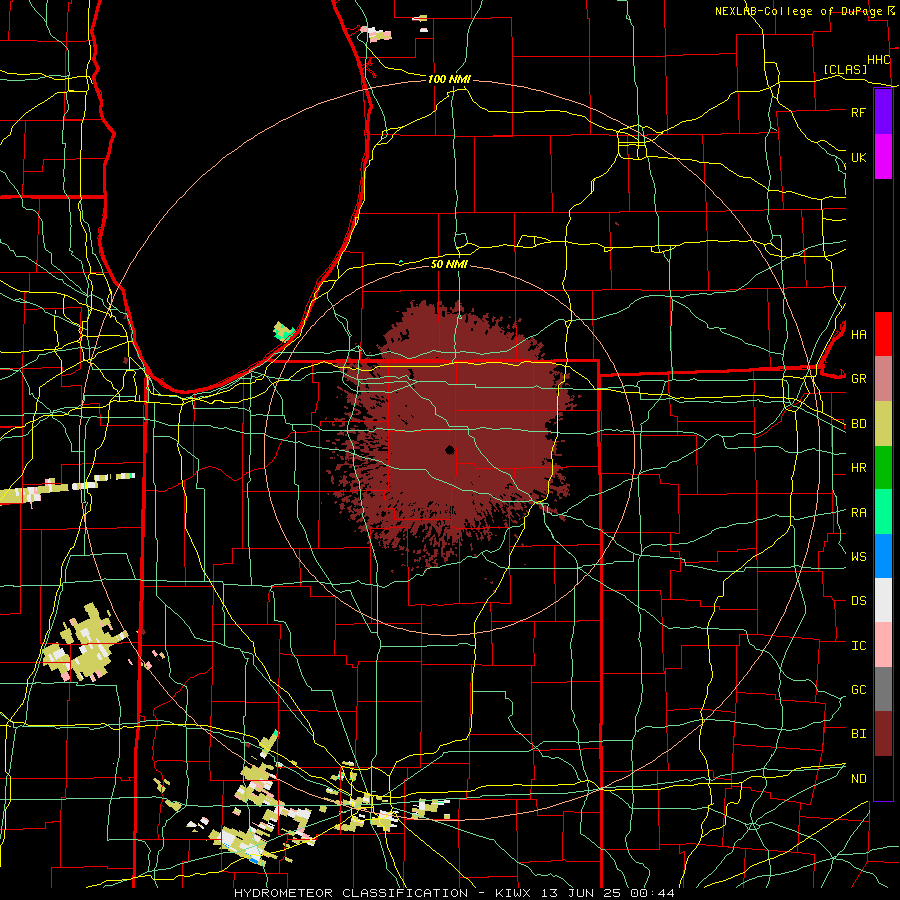Select the WS blue legend swatch

[x=883, y=556]
